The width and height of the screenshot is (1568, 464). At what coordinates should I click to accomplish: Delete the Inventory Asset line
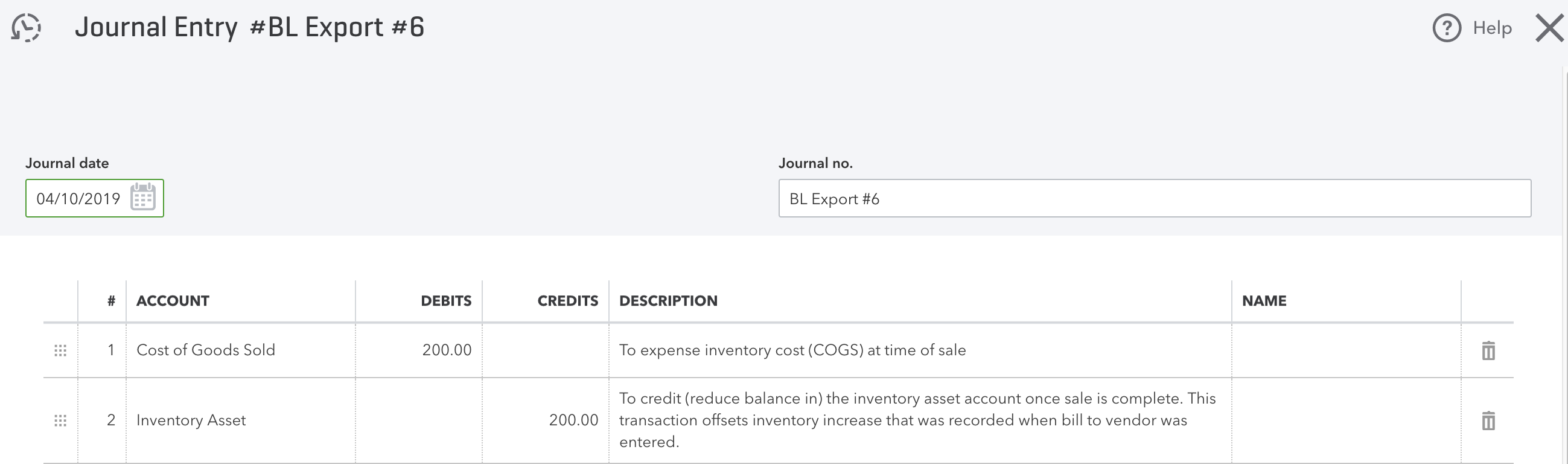click(x=1488, y=420)
